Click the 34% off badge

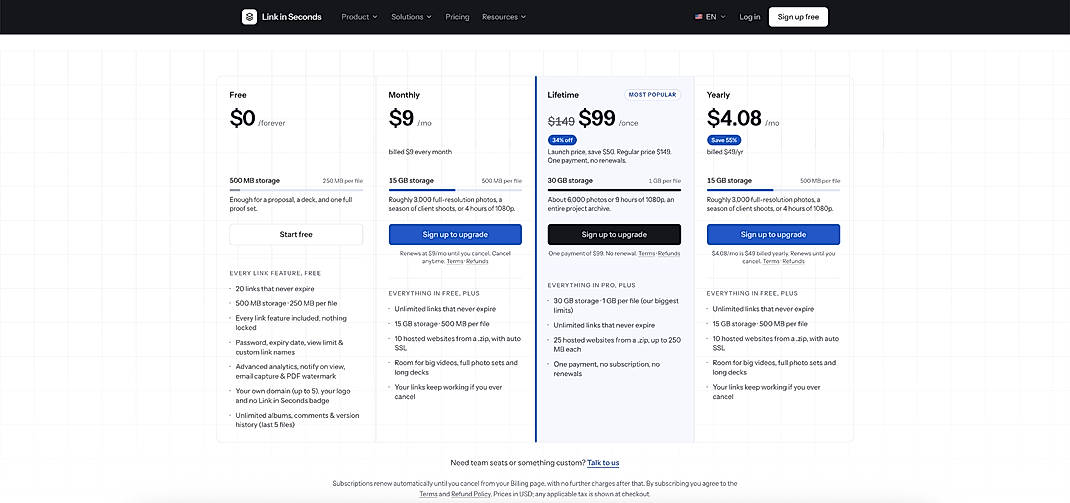pos(562,140)
